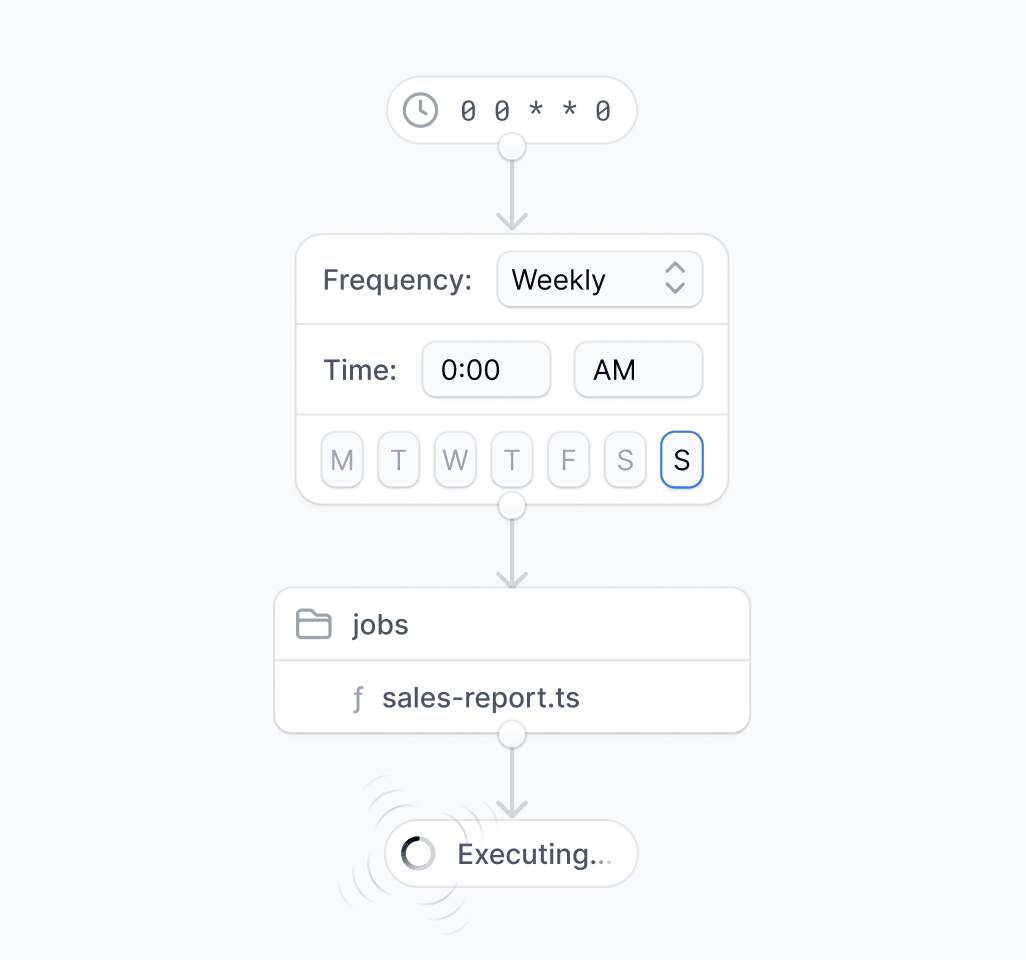The image size is (1026, 960).
Task: Click the arrowhead pointing to jobs panel
Action: coord(512,578)
